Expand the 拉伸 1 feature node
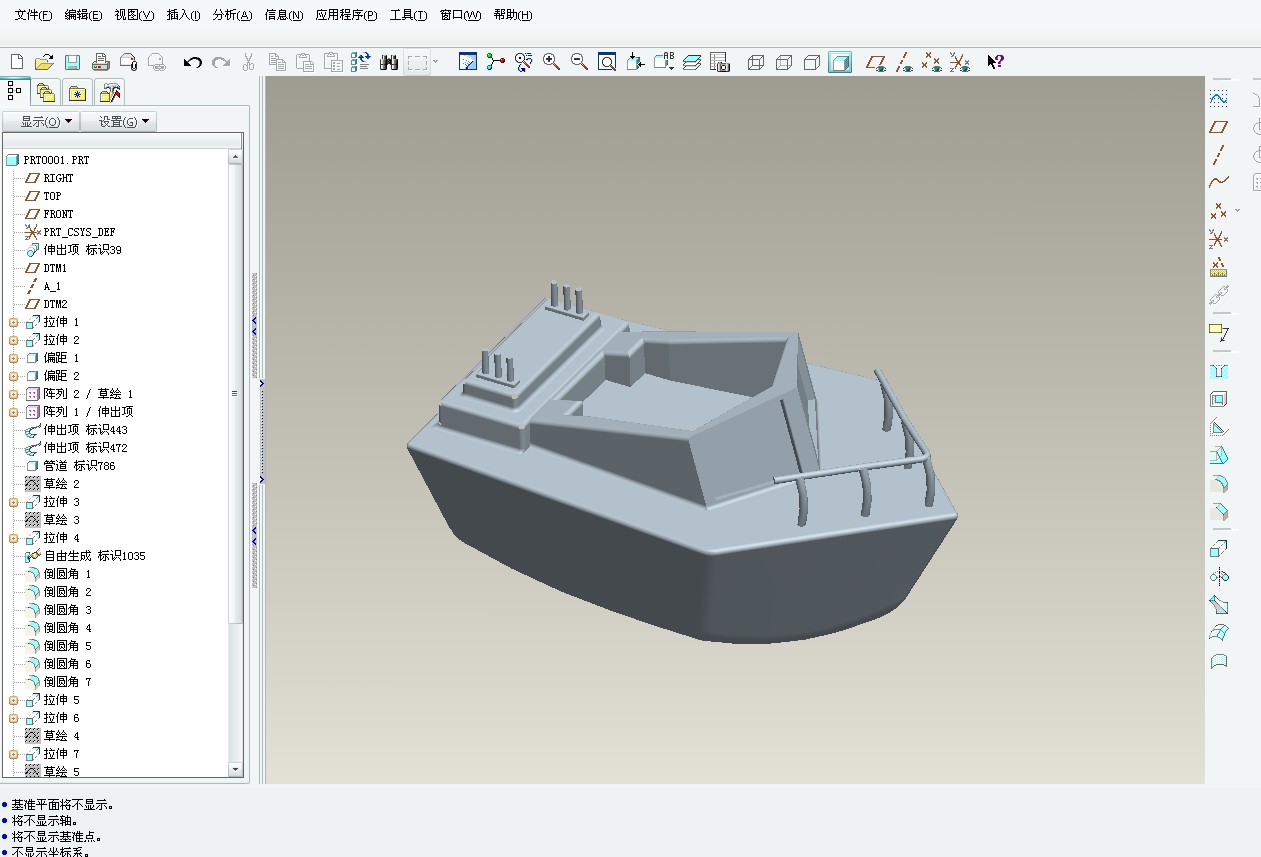 pyautogui.click(x=14, y=322)
